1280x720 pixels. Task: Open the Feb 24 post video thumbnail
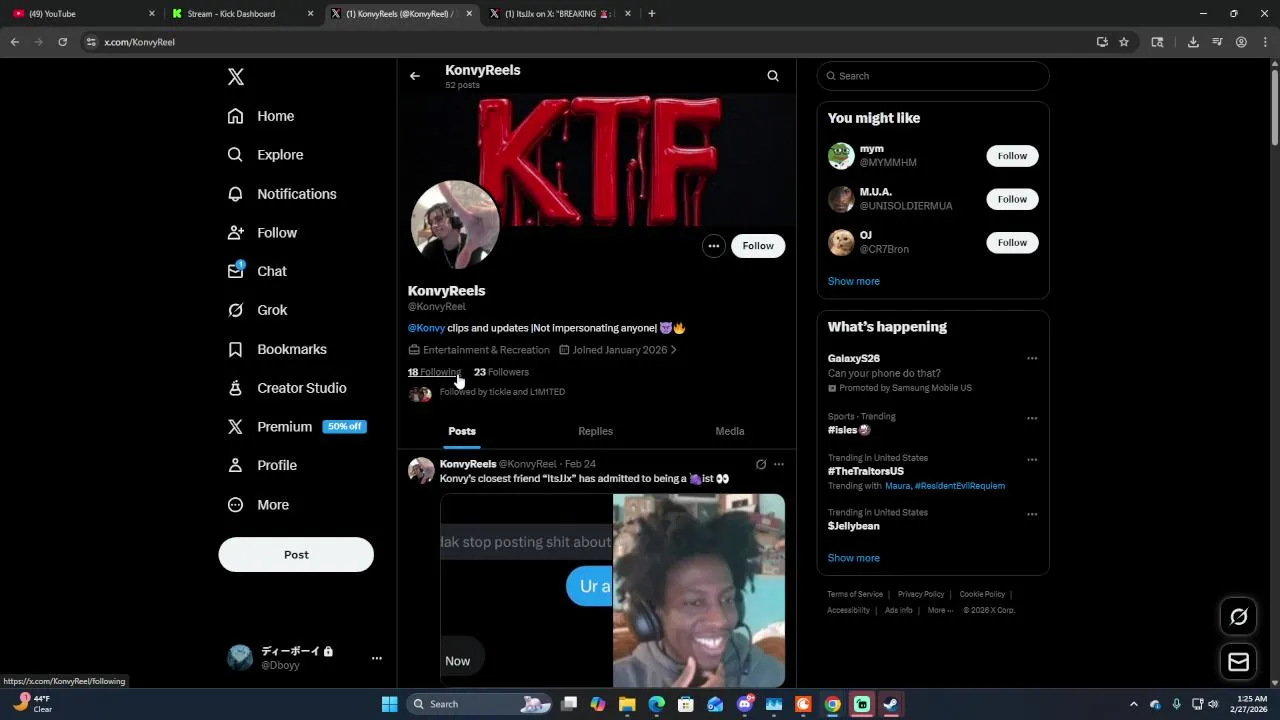coord(612,590)
